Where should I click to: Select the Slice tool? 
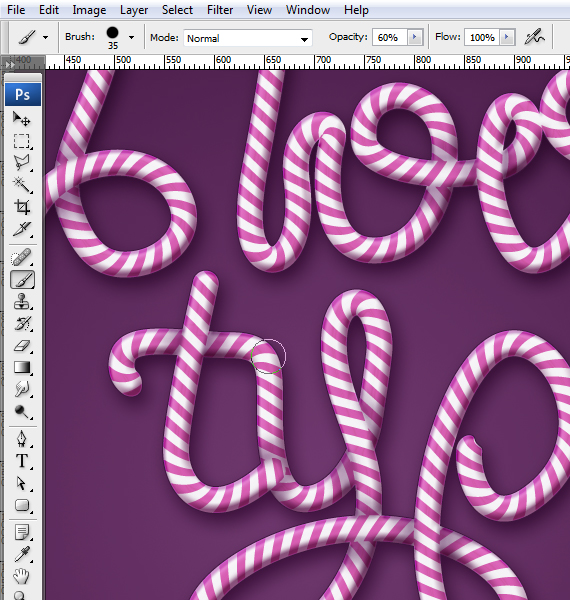21,229
